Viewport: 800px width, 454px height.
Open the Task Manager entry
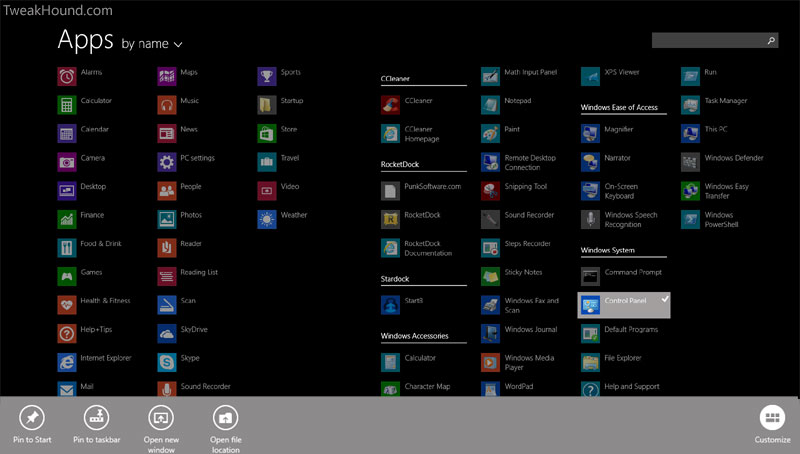pos(714,105)
